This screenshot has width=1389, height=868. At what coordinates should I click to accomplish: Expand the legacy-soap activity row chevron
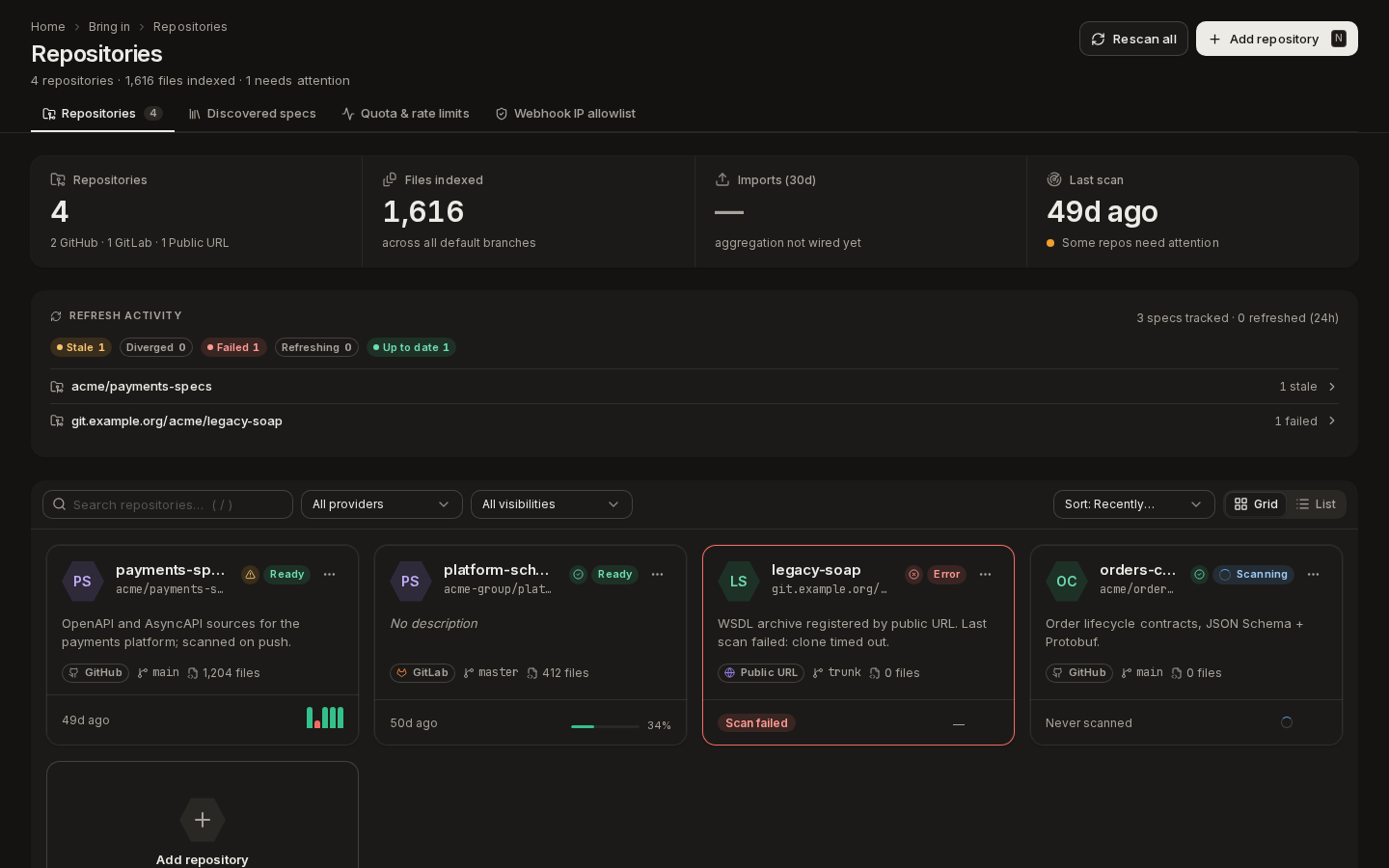point(1332,421)
